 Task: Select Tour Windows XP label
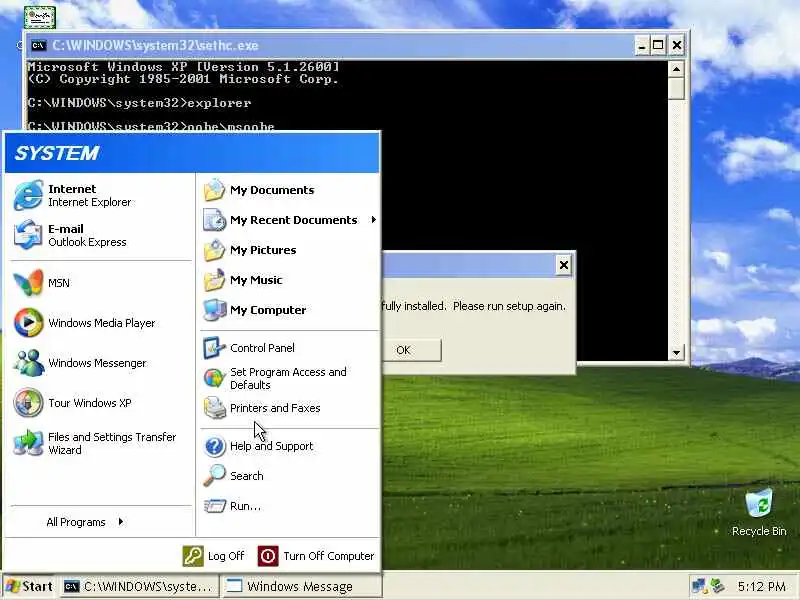[x=90, y=403]
